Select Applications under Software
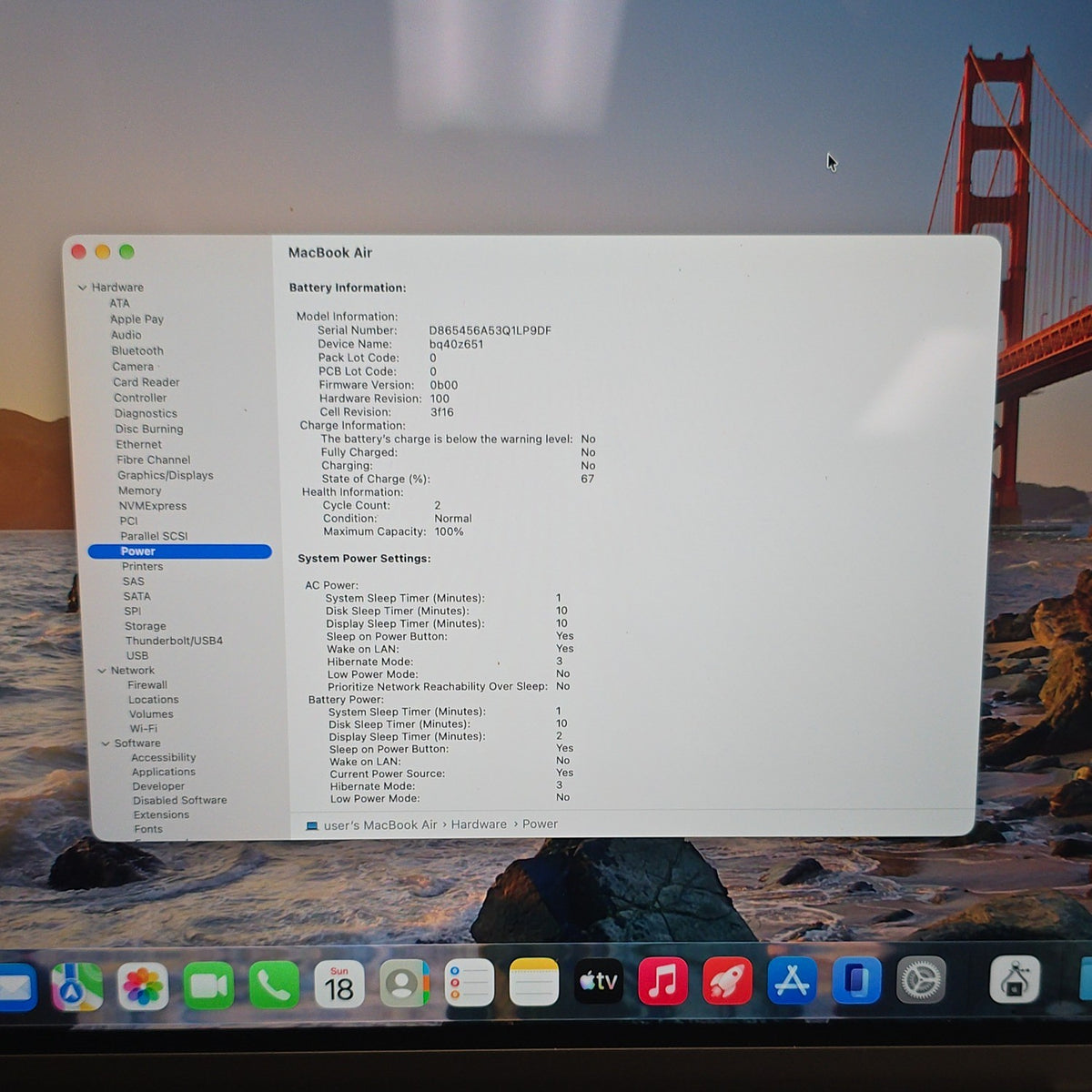Viewport: 1092px width, 1092px height. tap(164, 772)
